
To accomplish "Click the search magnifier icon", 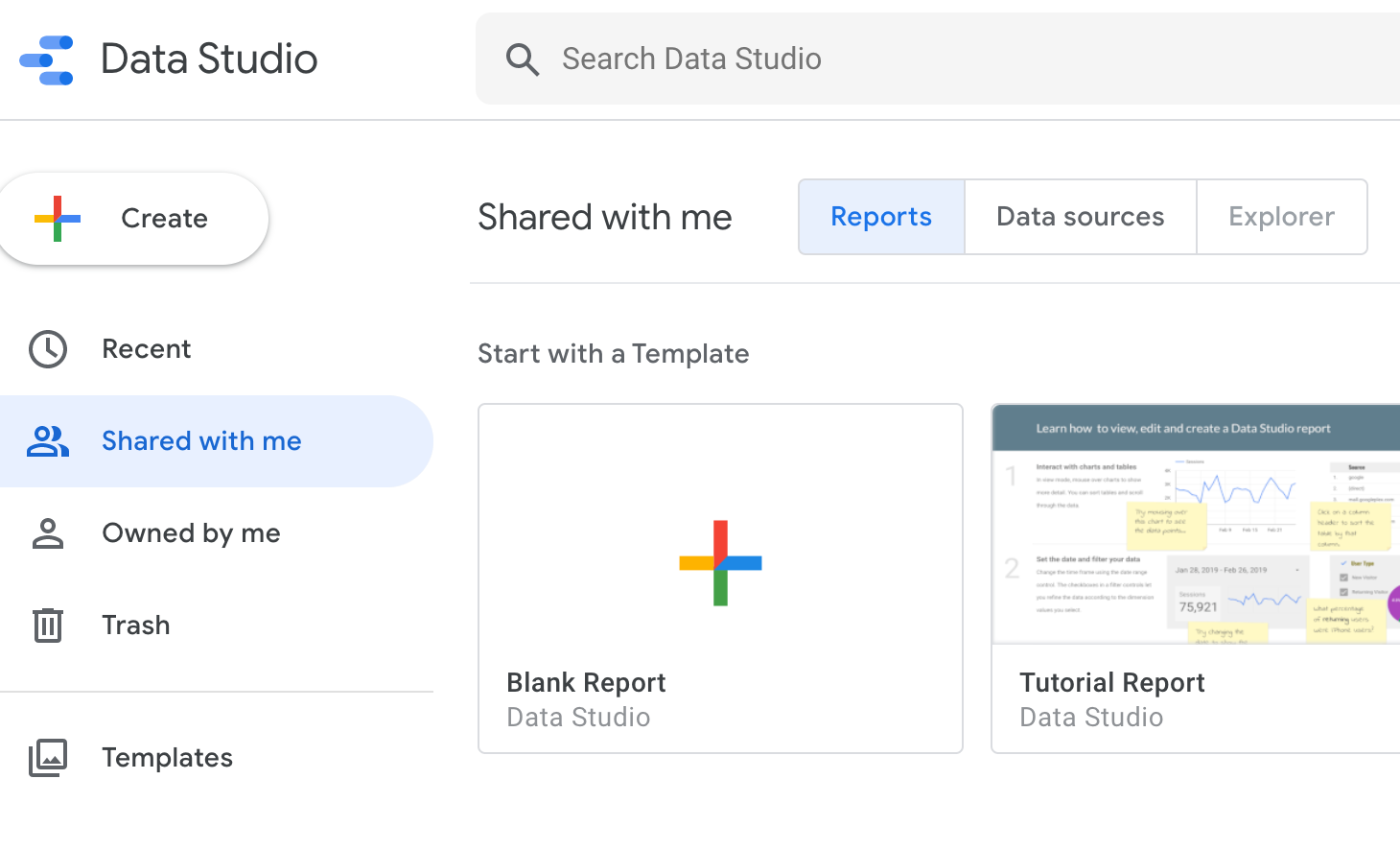I will [x=523, y=59].
